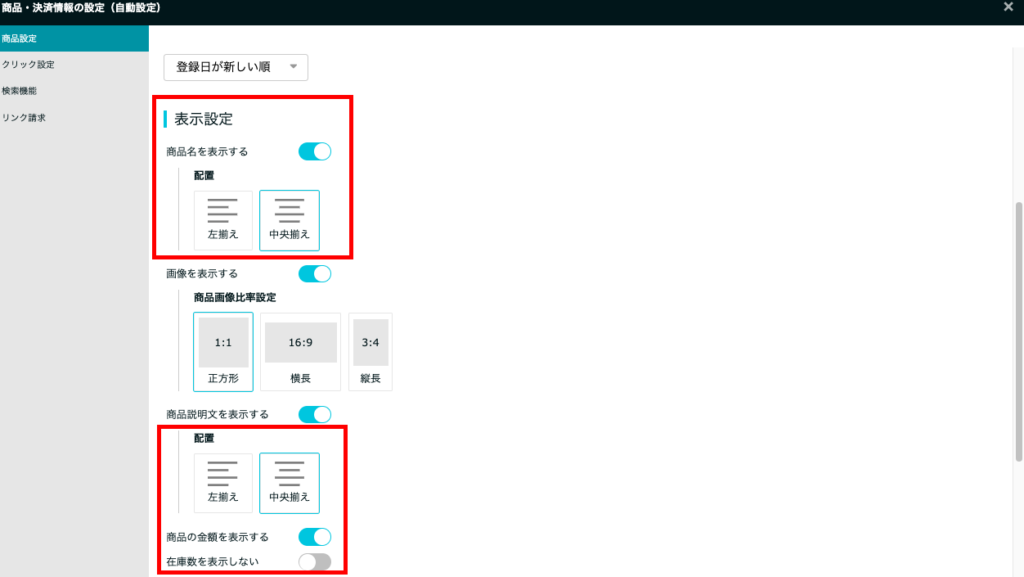Disable the 画像を表示する switch
1024x577 pixels.
pos(314,274)
